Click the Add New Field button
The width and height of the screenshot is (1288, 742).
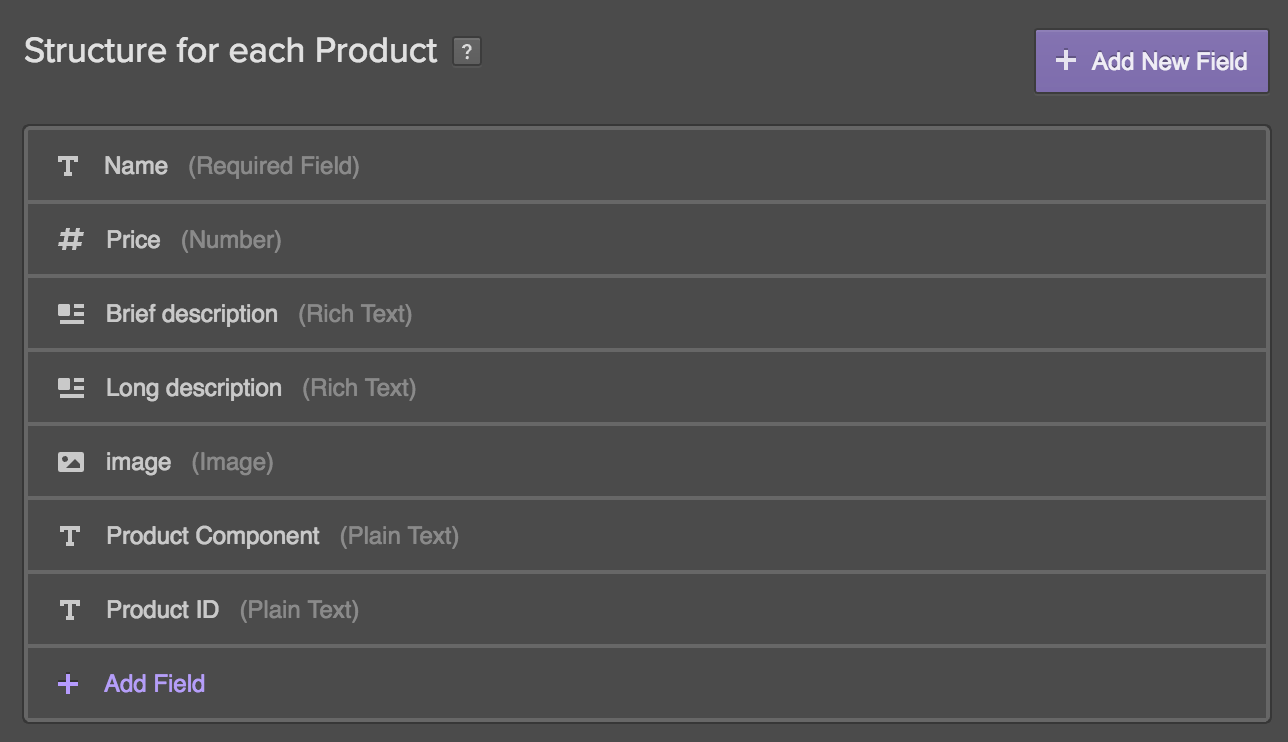1152,61
